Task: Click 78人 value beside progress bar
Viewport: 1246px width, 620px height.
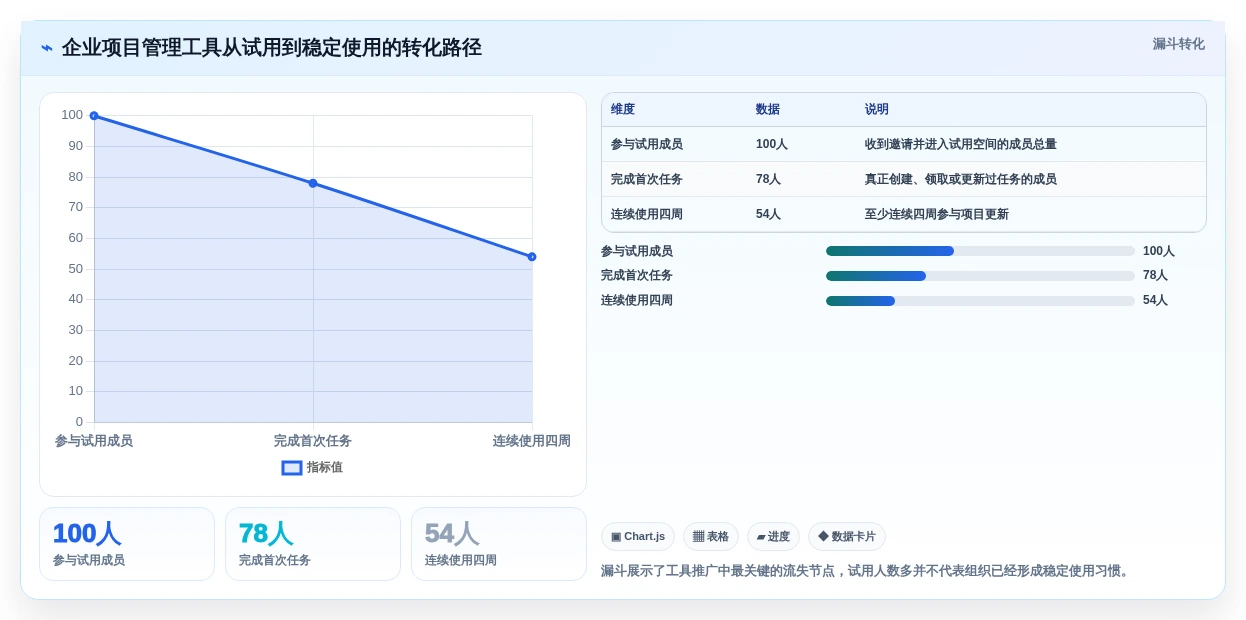Action: (x=1155, y=275)
